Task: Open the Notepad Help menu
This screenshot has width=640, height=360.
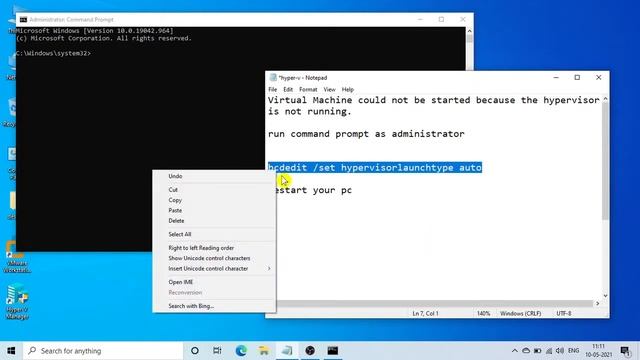Action: pyautogui.click(x=348, y=89)
